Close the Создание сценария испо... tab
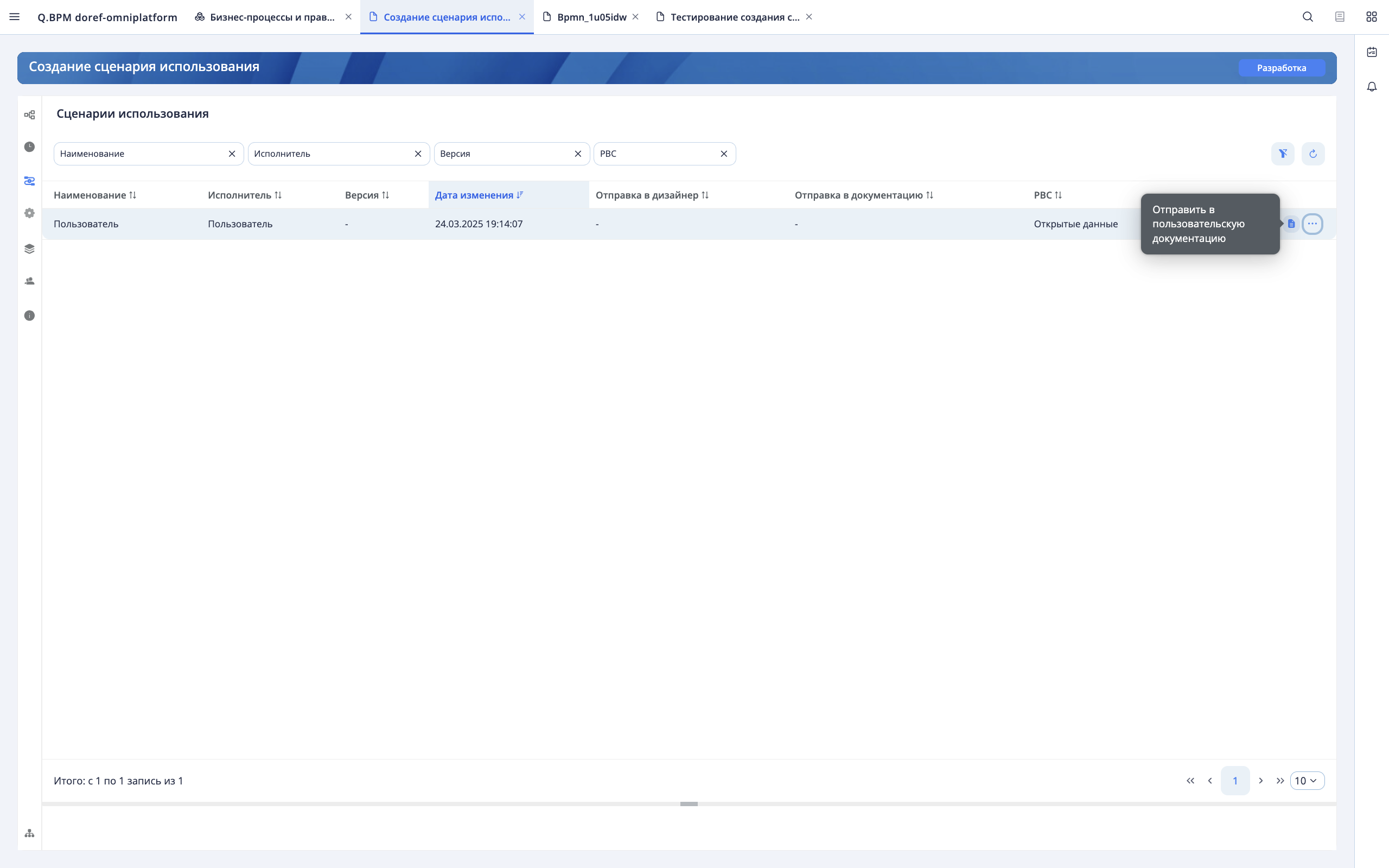Screen dimensions: 1389x868 point(522,17)
